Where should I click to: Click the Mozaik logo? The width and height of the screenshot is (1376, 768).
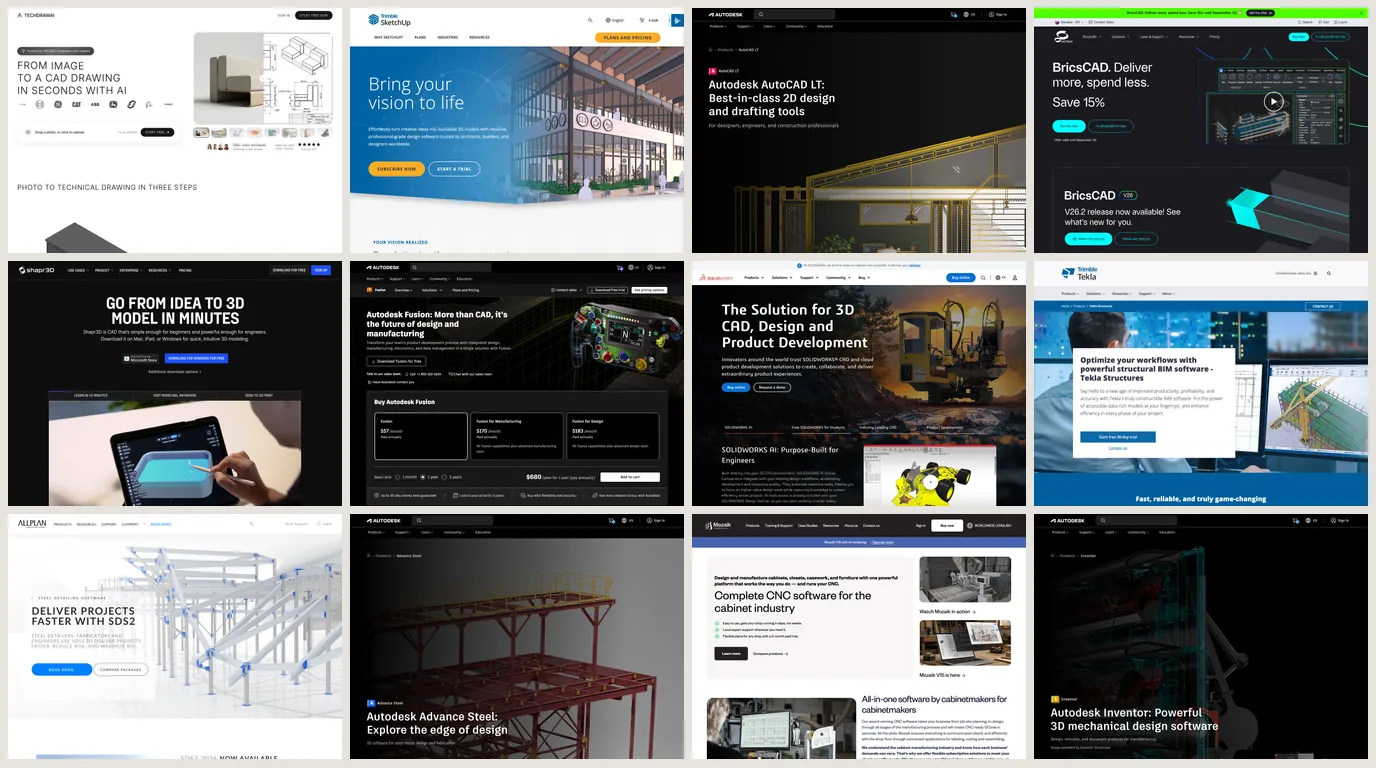pyautogui.click(x=719, y=525)
